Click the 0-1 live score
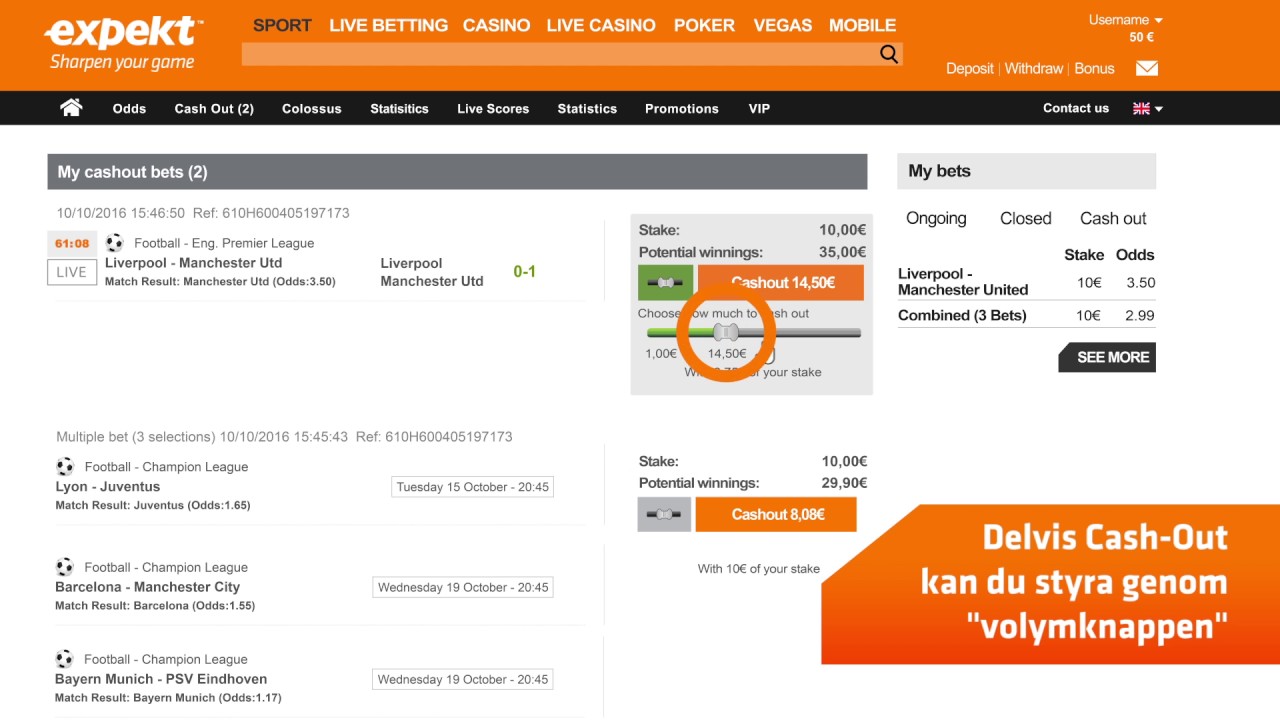 pos(524,271)
